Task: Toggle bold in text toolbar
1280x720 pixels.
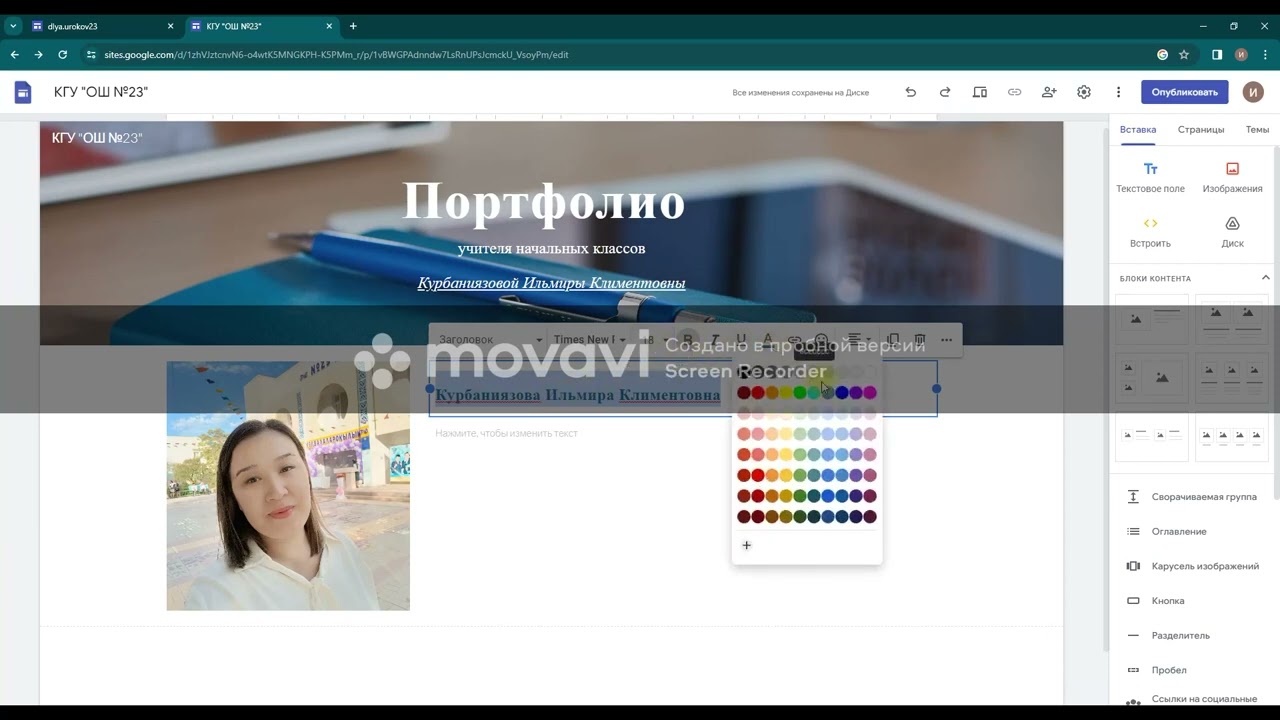Action: [687, 340]
